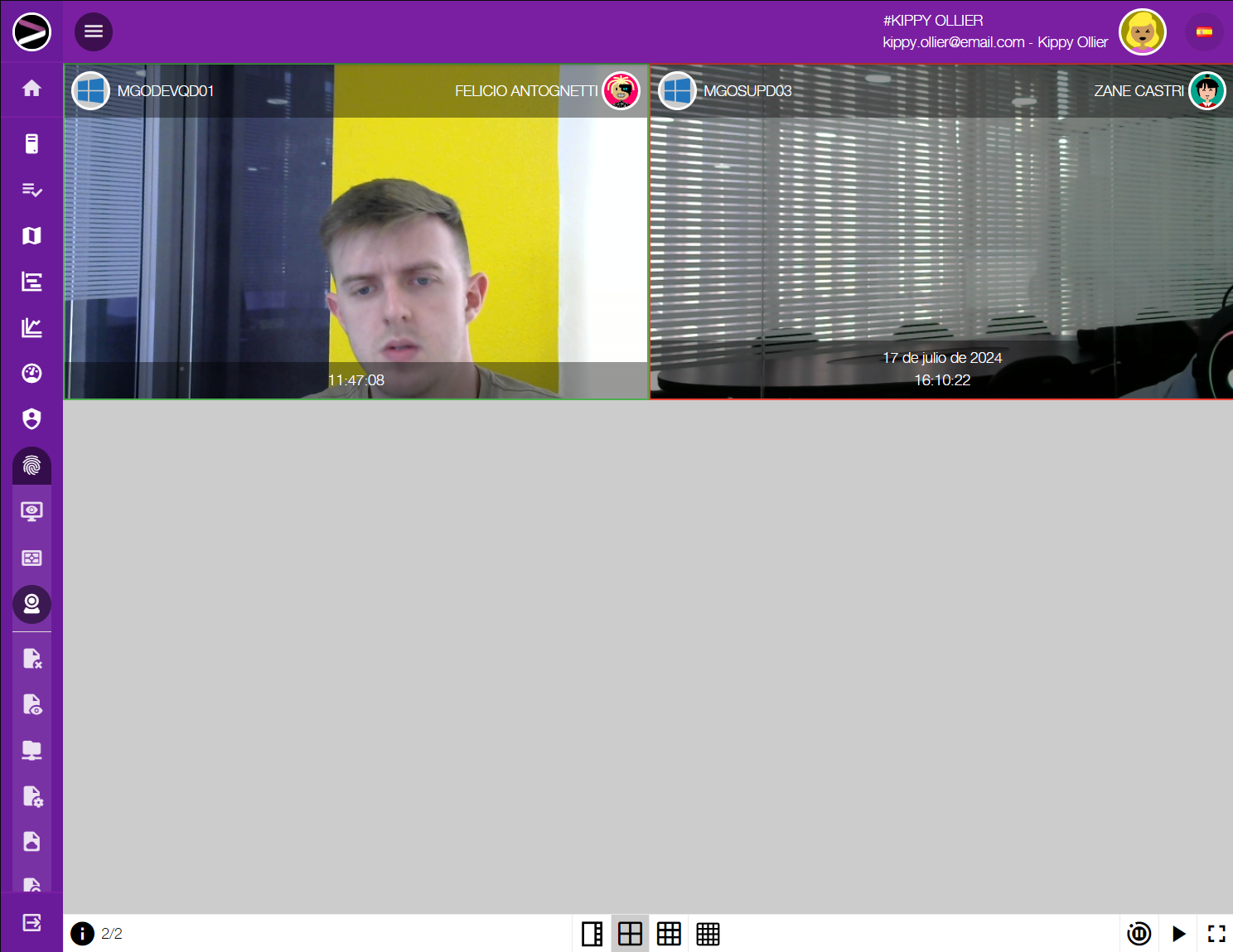Open the fingerprint section in sidebar

(31, 466)
